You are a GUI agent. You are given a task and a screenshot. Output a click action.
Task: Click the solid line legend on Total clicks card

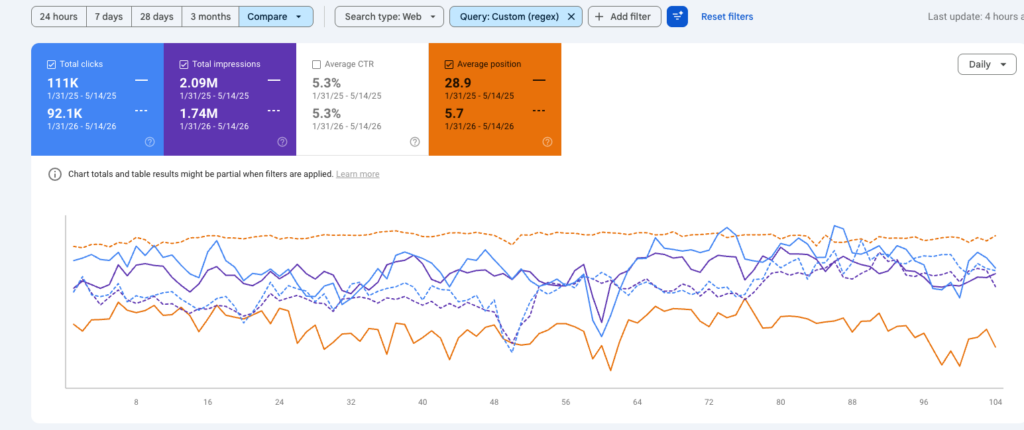[142, 80]
